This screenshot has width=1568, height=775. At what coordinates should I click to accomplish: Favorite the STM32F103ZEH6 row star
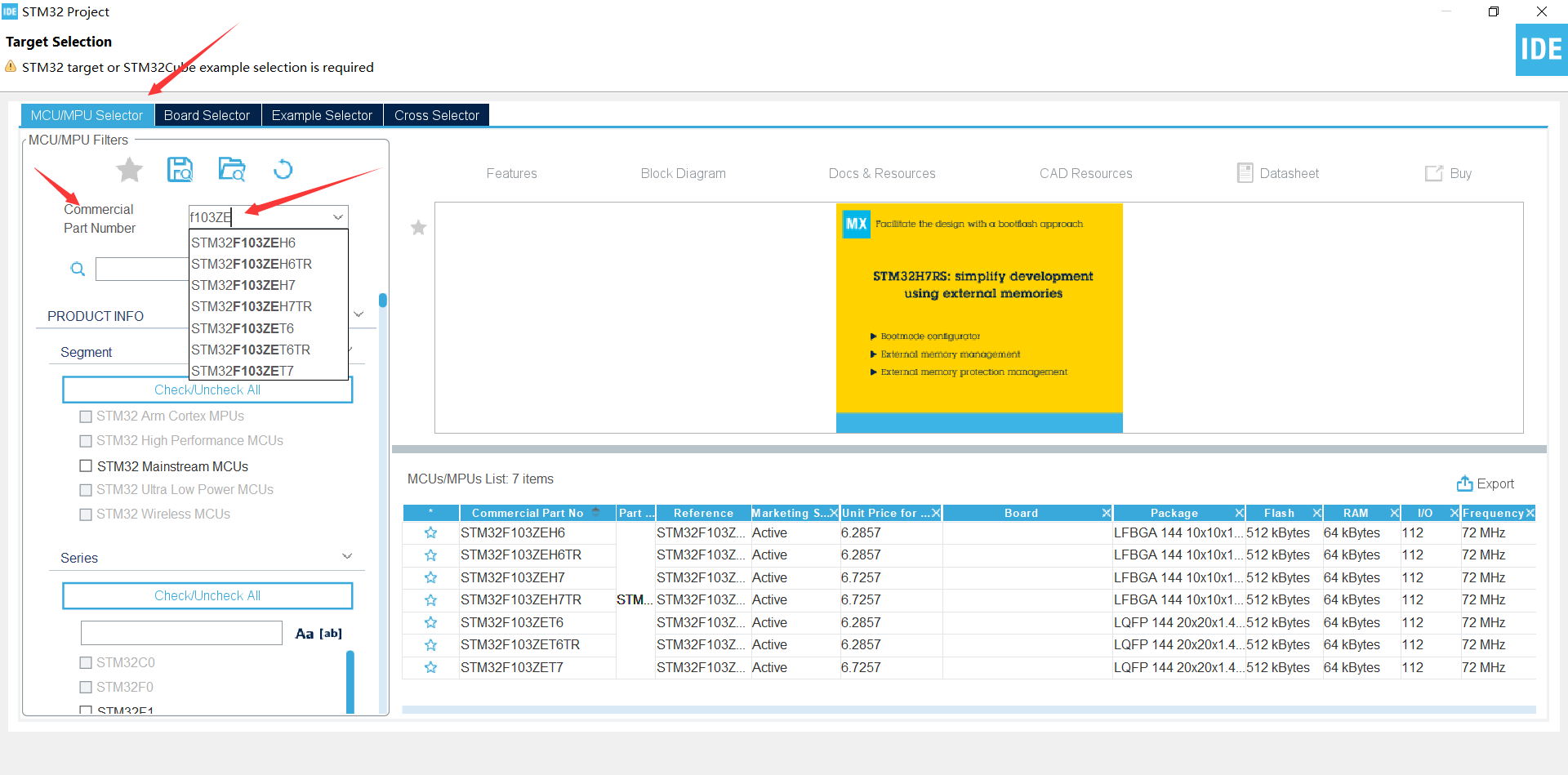tap(430, 533)
